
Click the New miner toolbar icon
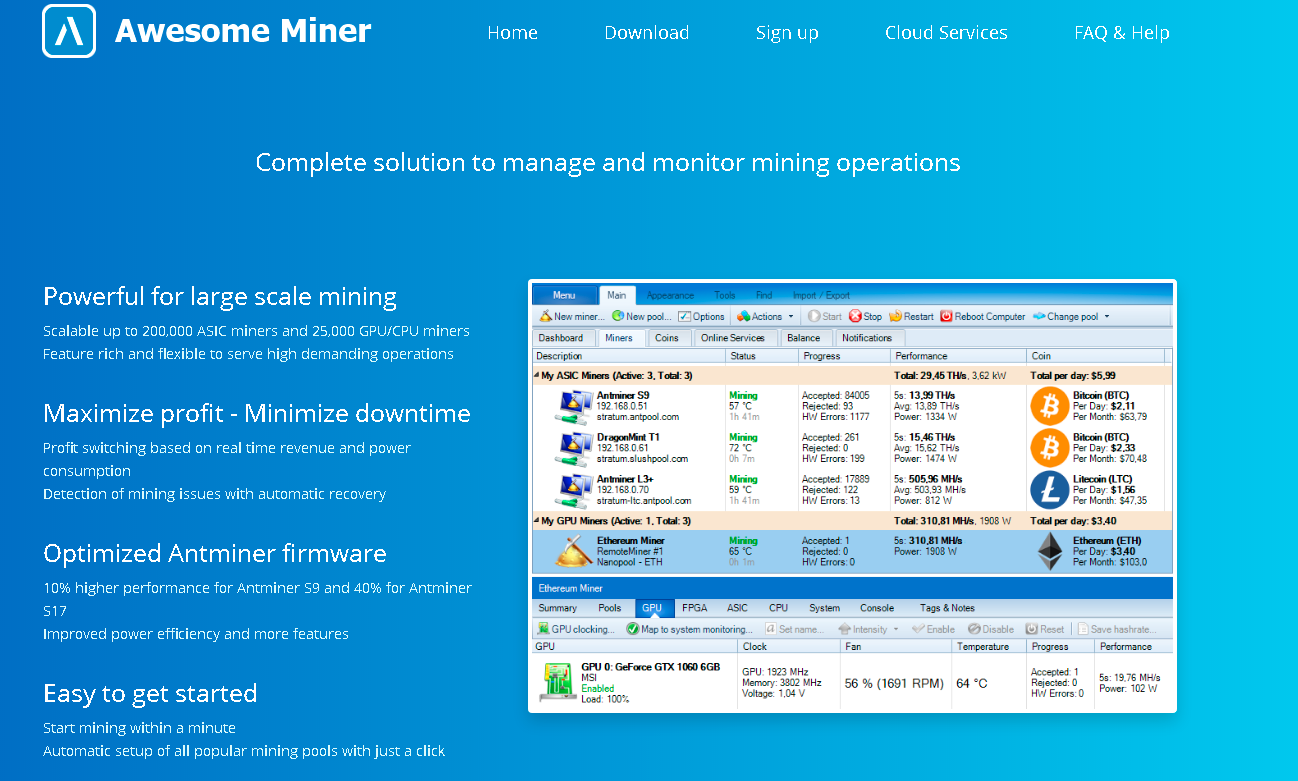tap(544, 316)
